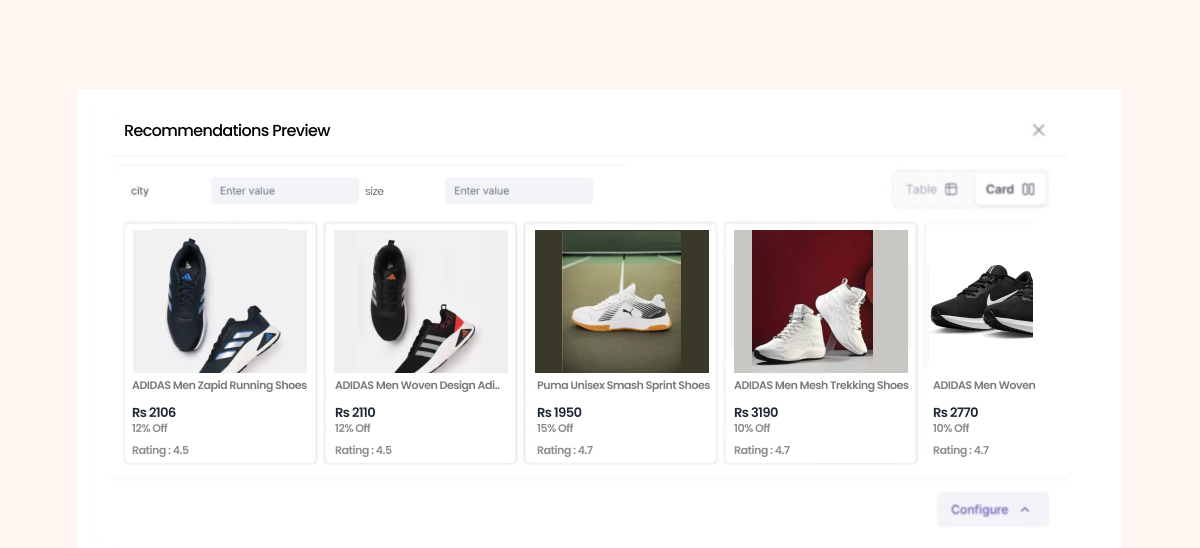Open the ADIDAS Men Woven Design shoe image
This screenshot has width=1200, height=548.
[421, 301]
